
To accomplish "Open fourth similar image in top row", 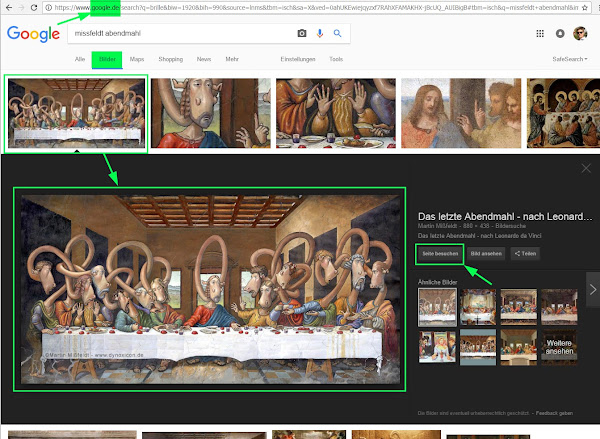I will [559, 307].
